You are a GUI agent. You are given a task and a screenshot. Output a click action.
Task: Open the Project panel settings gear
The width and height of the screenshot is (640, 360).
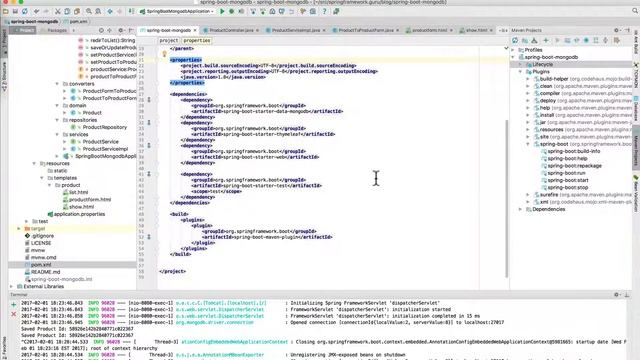coord(121,30)
